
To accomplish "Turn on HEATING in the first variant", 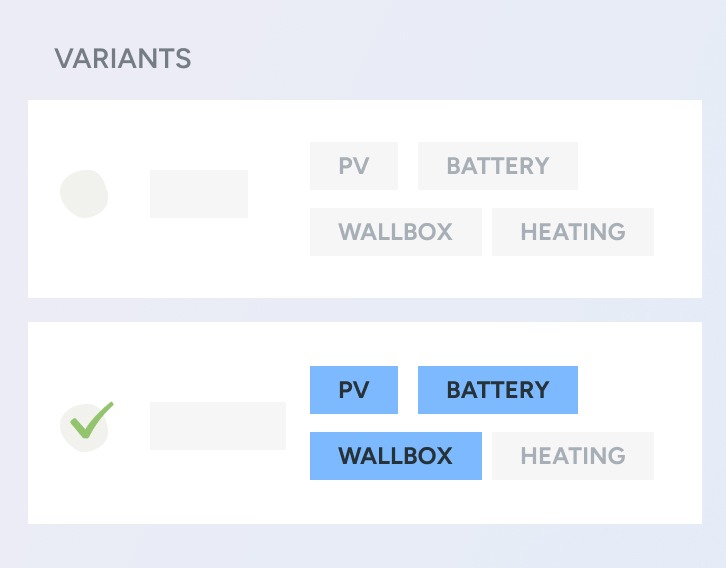I will click(x=572, y=232).
